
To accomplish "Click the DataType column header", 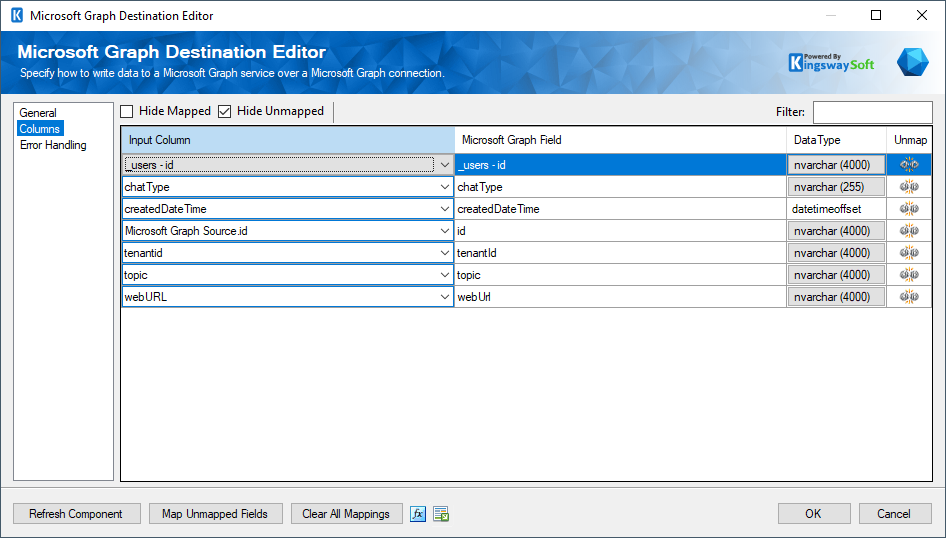I will pyautogui.click(x=836, y=140).
